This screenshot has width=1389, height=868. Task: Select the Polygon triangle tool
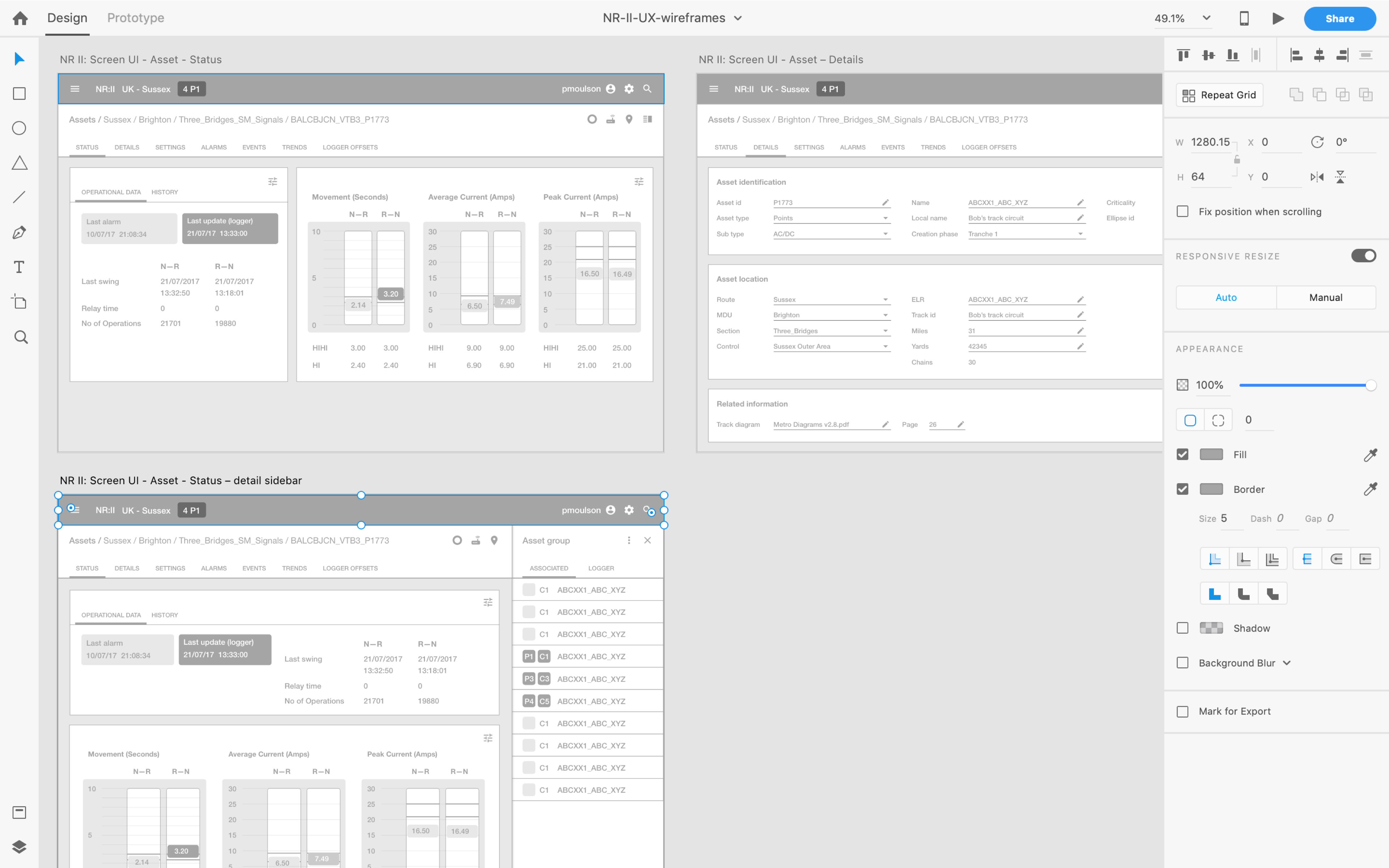pyautogui.click(x=20, y=163)
